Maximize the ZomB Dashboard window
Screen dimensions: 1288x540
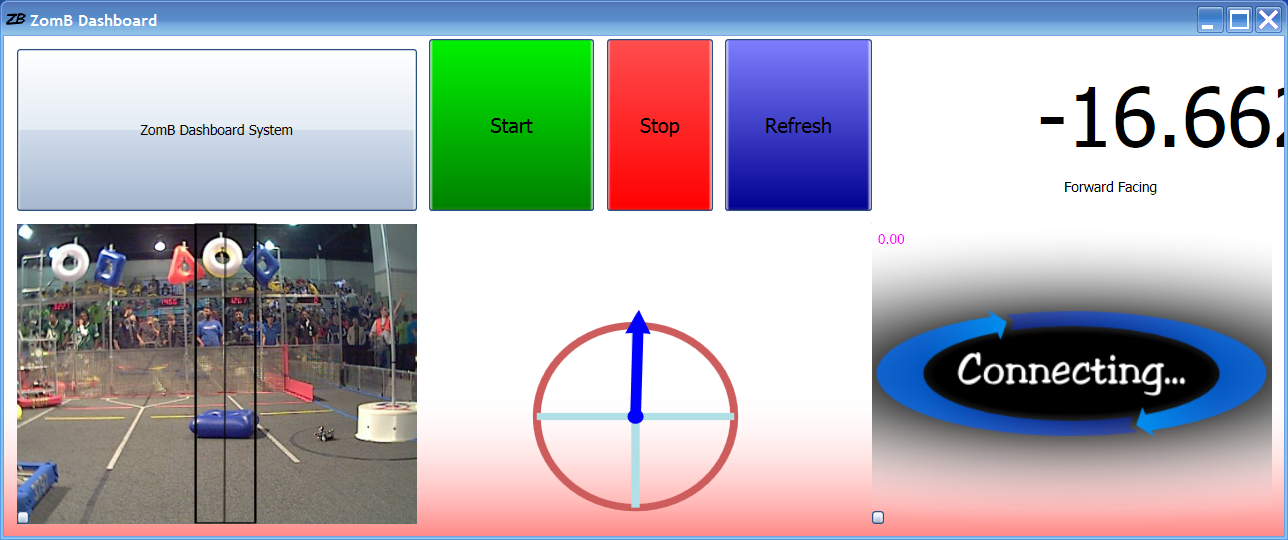point(1239,20)
